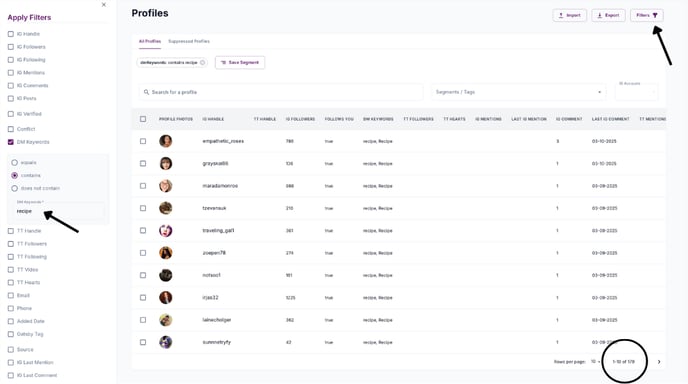Open traveling_gal1 profile photo

(165, 231)
